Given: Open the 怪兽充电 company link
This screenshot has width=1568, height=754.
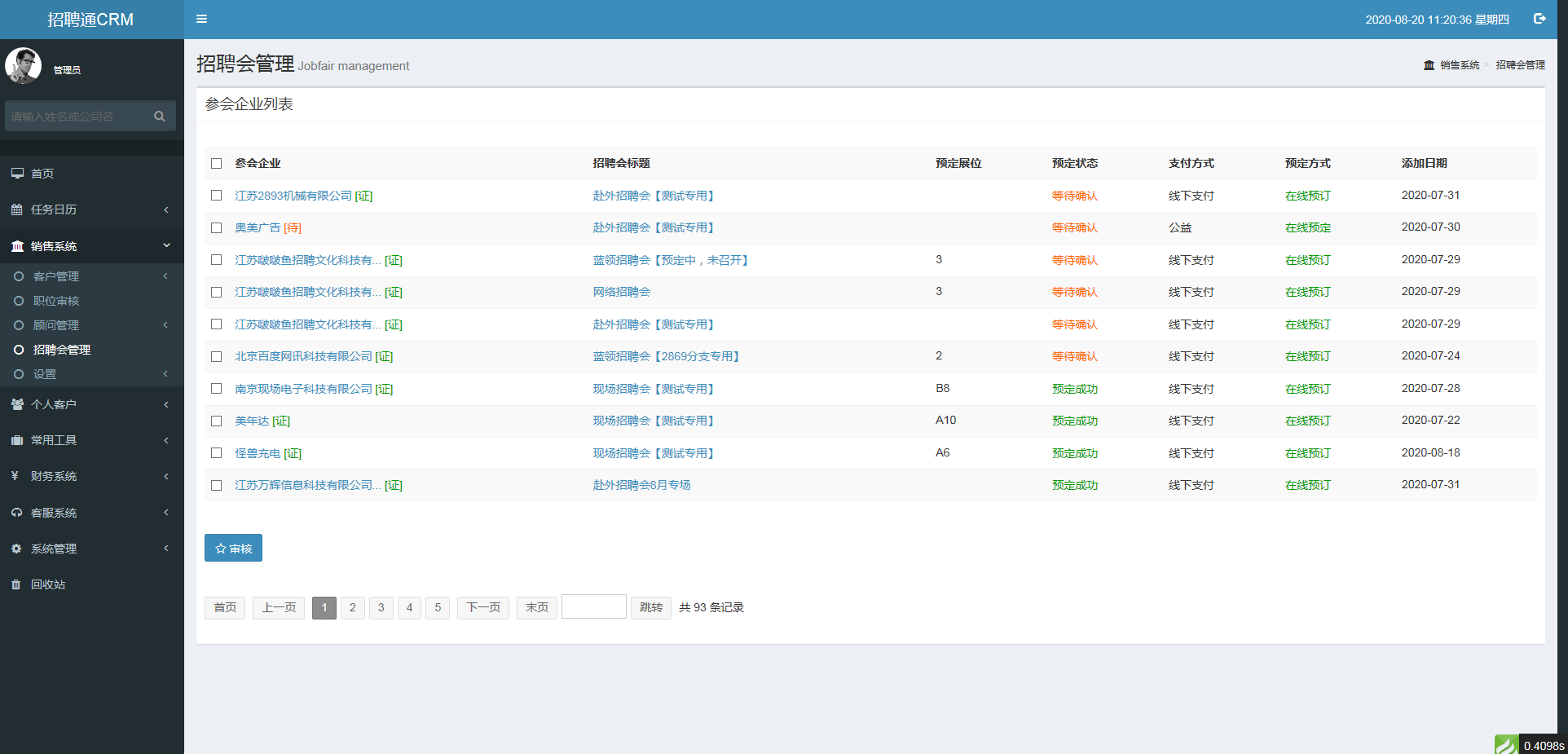Looking at the screenshot, I should pyautogui.click(x=258, y=453).
